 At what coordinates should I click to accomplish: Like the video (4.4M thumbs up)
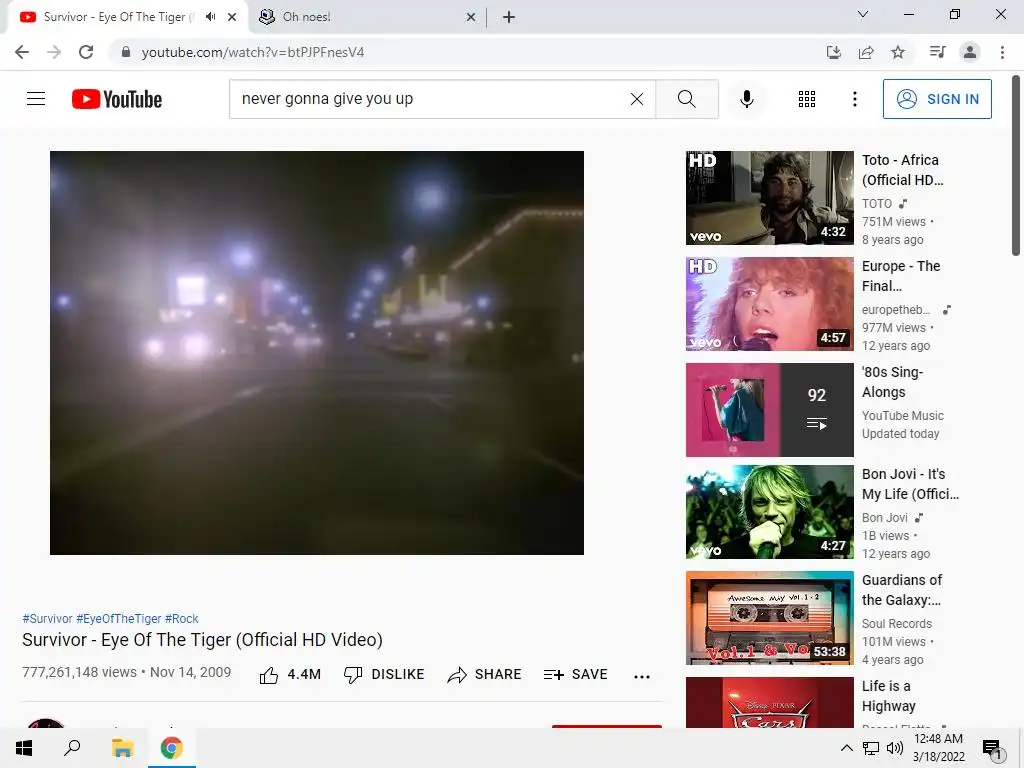click(290, 675)
